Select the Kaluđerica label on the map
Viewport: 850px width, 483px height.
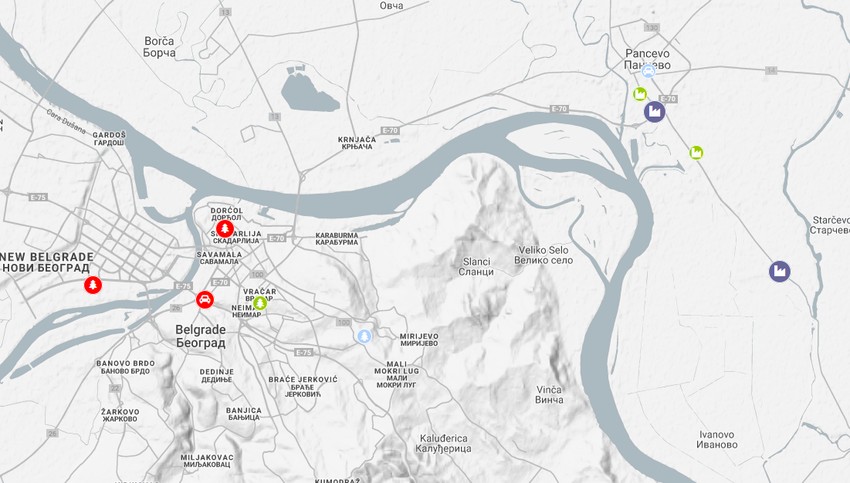click(x=443, y=443)
